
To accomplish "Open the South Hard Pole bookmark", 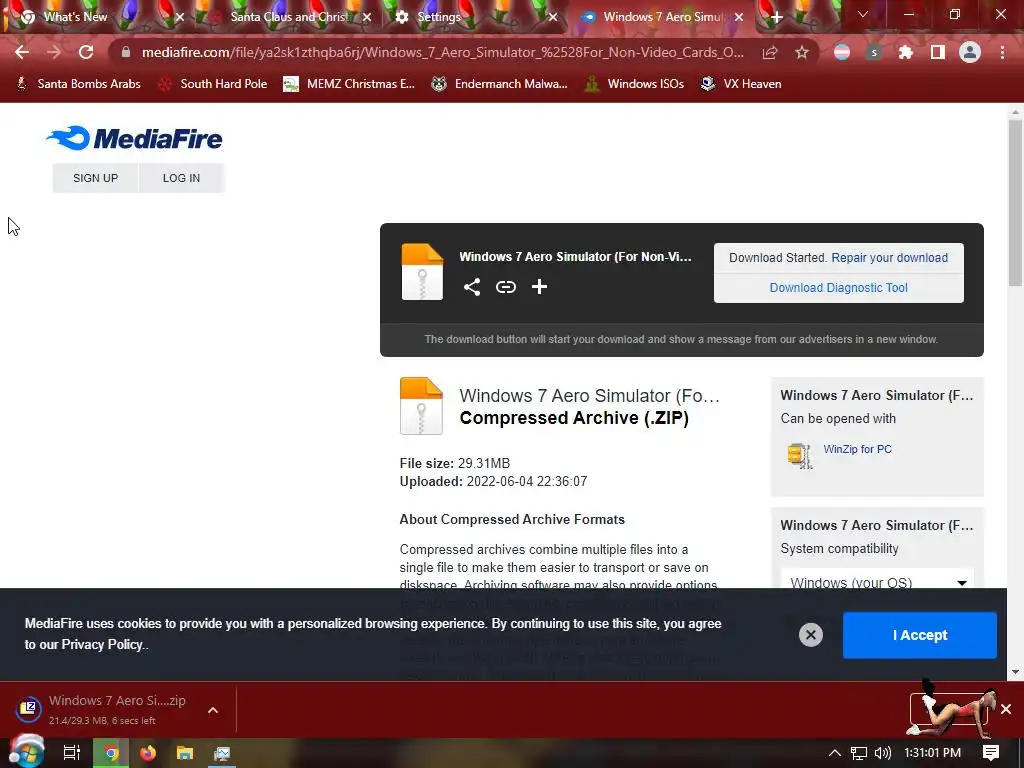I will point(214,84).
